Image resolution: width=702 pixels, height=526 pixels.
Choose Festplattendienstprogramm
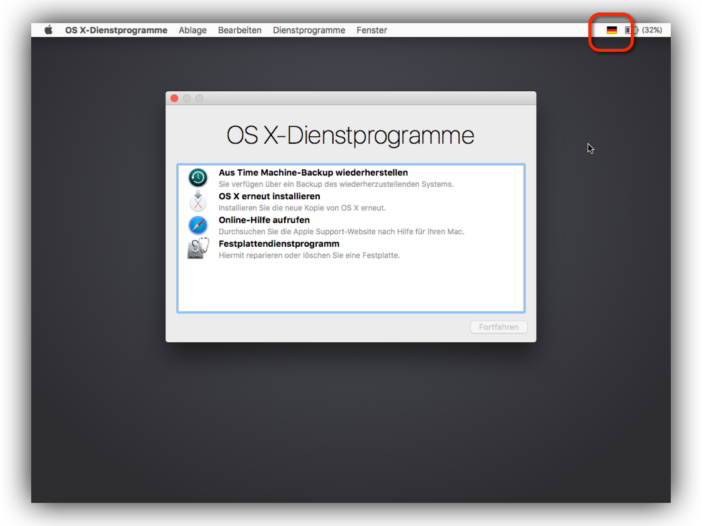click(278, 244)
